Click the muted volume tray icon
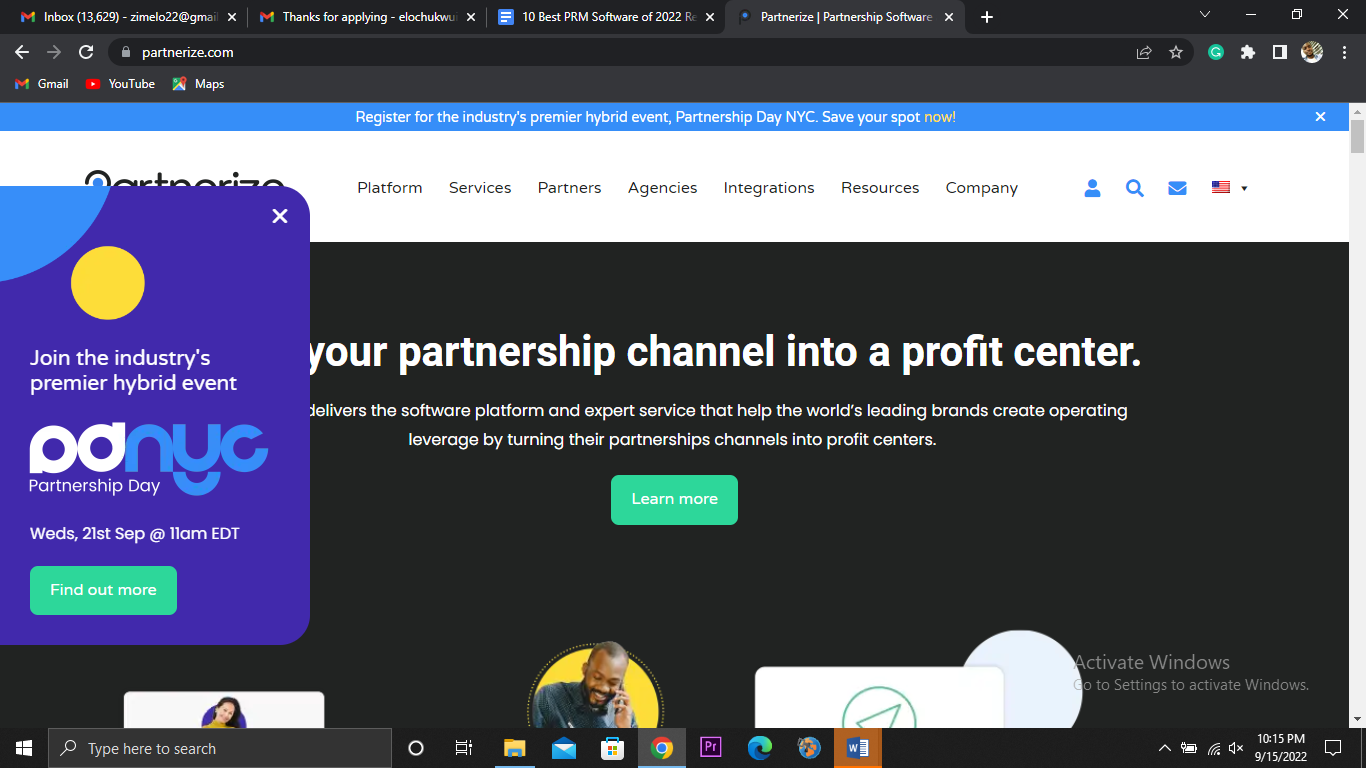Screen dimensions: 1366x768 pyautogui.click(x=1237, y=748)
